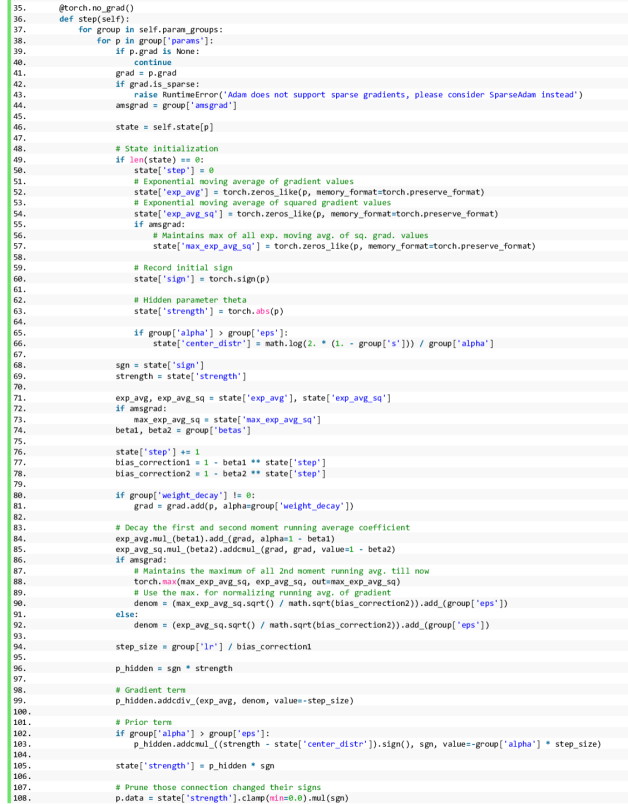
Task: Click the '# Record initial sign' comment
Action: click(x=182, y=268)
